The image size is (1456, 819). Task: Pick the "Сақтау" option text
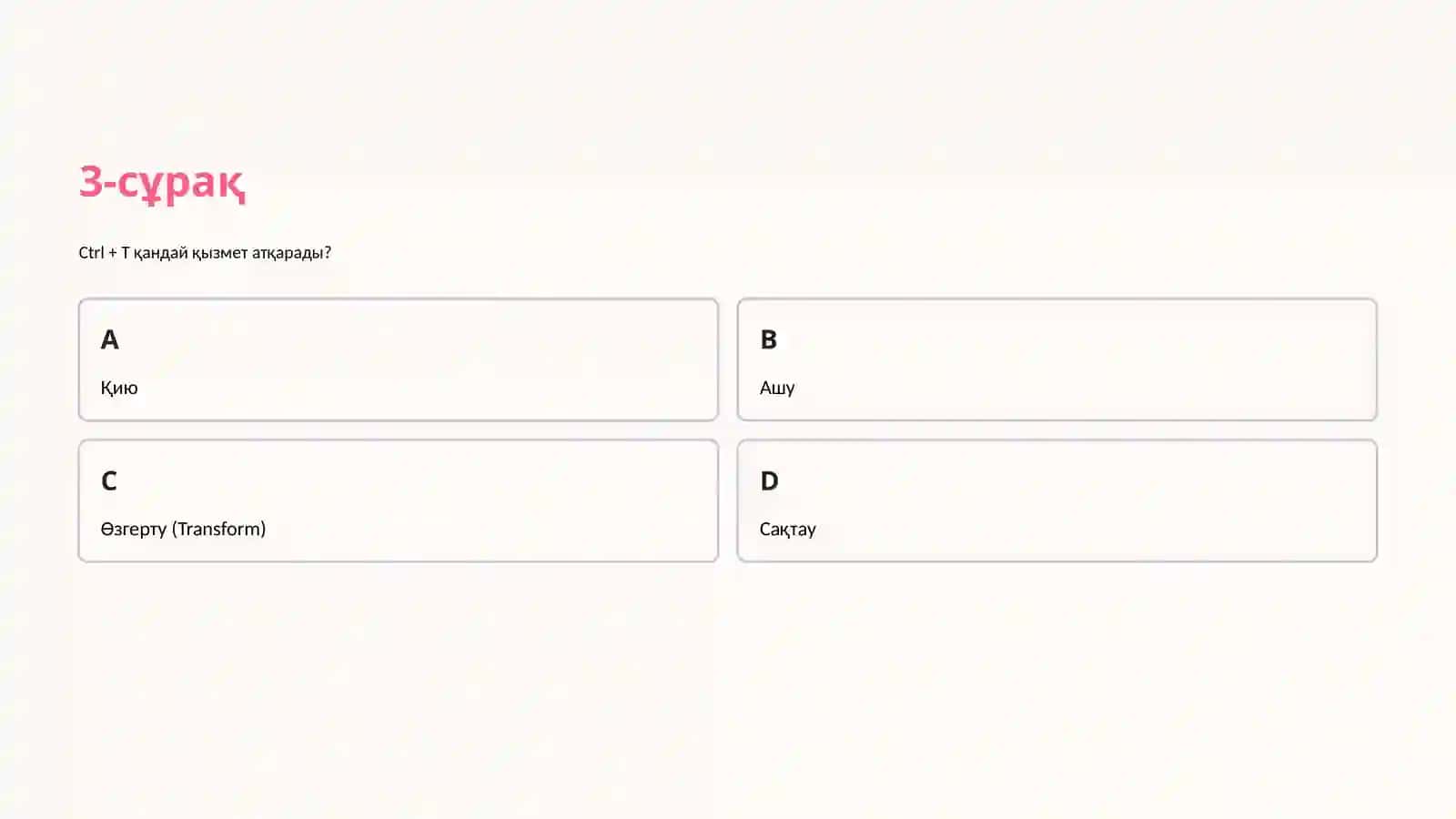coord(788,529)
